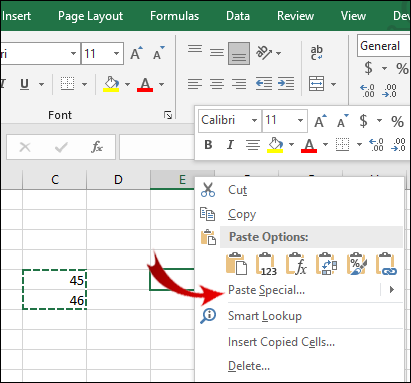Launch the Font dialog box launcher
The height and width of the screenshot is (383, 411).
(168, 115)
